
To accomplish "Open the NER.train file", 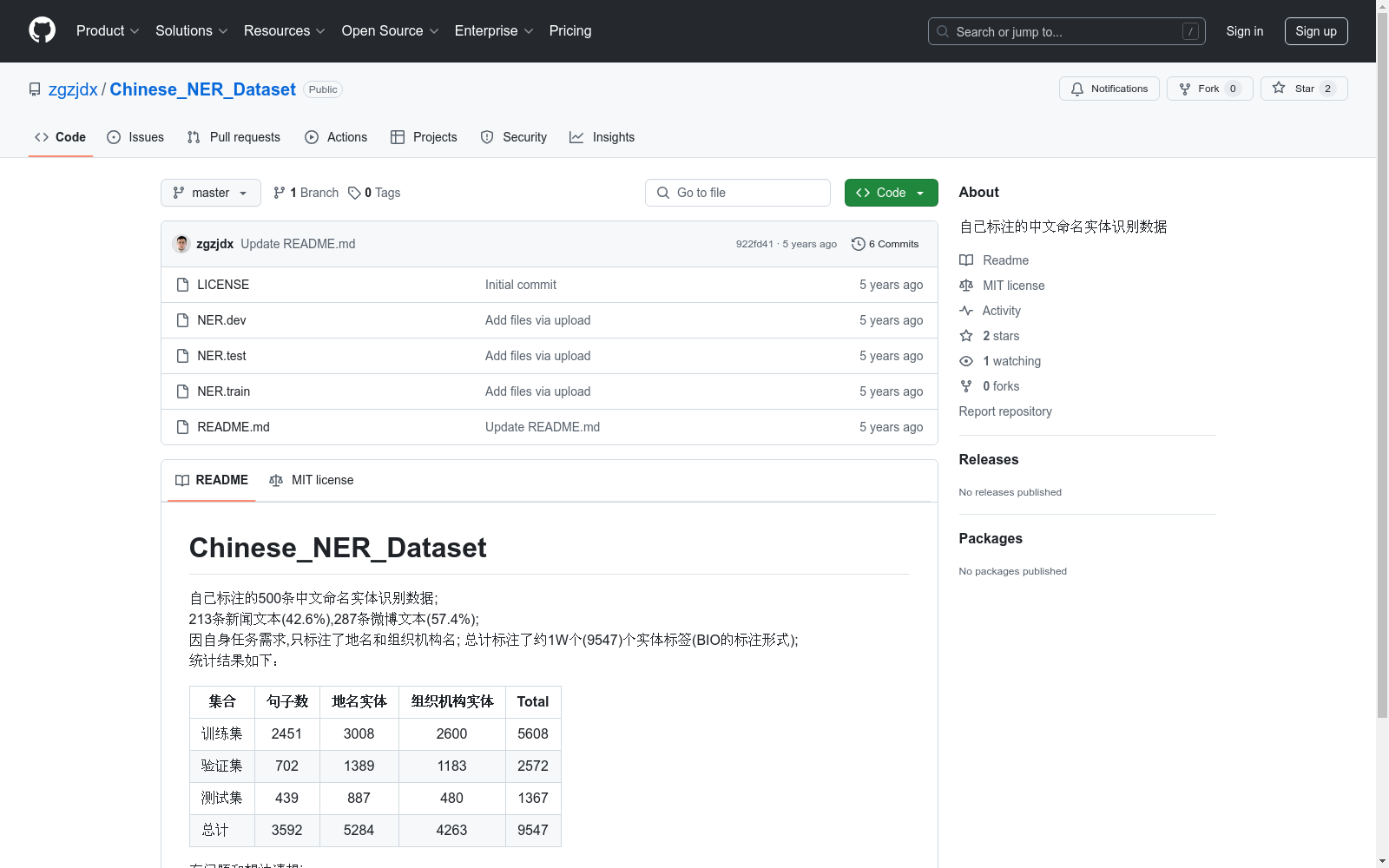I will coord(223,391).
